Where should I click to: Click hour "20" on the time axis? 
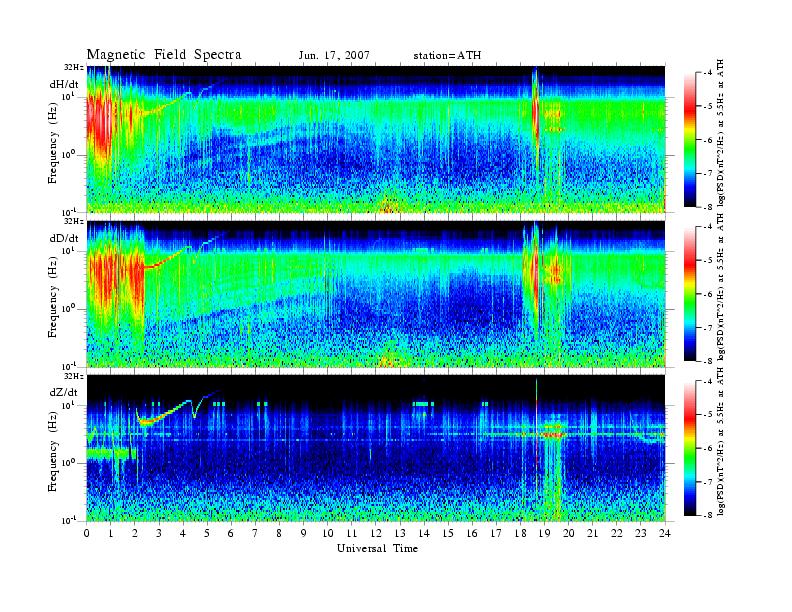[x=569, y=533]
